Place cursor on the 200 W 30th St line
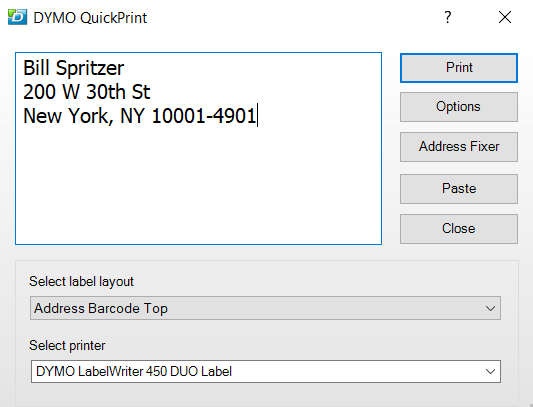 (x=86, y=92)
